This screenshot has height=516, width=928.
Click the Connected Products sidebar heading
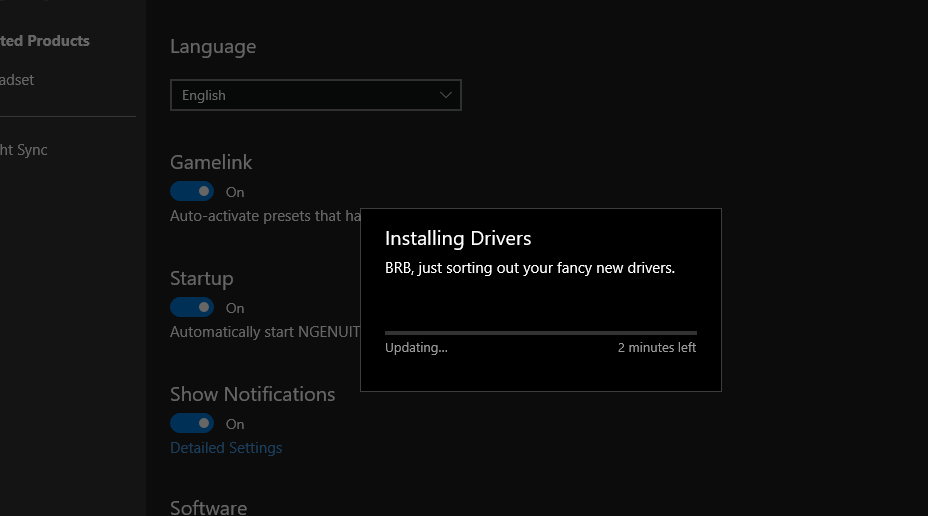(45, 41)
